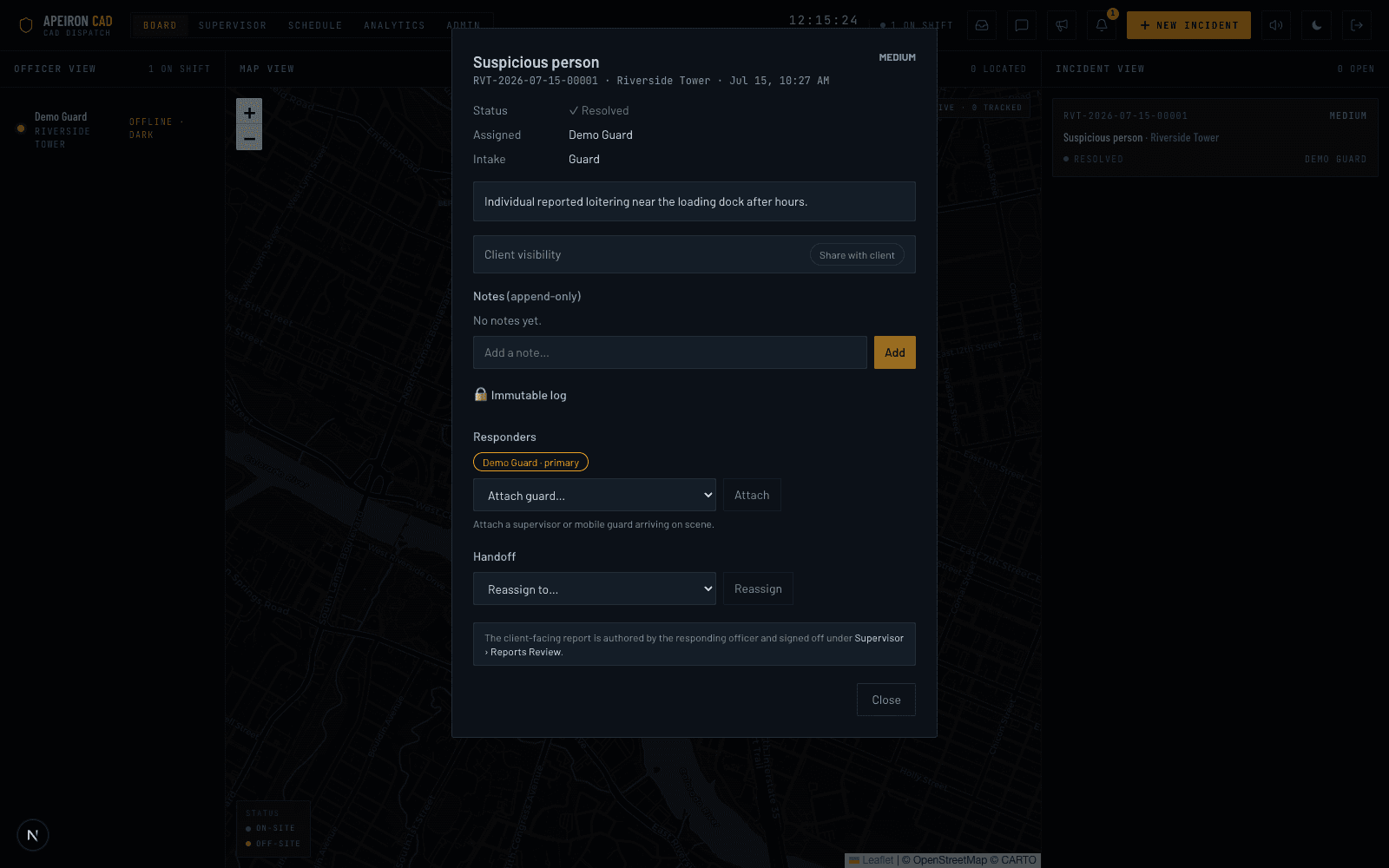Screen dimensions: 1389x868
Task: Click the clock reading 12:15:24
Action: click(823, 20)
